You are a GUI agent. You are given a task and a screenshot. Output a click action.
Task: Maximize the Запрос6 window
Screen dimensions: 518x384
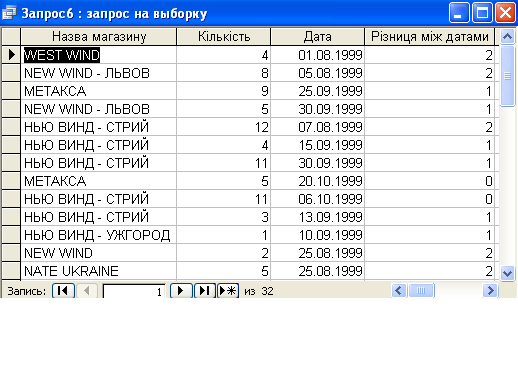click(x=482, y=13)
